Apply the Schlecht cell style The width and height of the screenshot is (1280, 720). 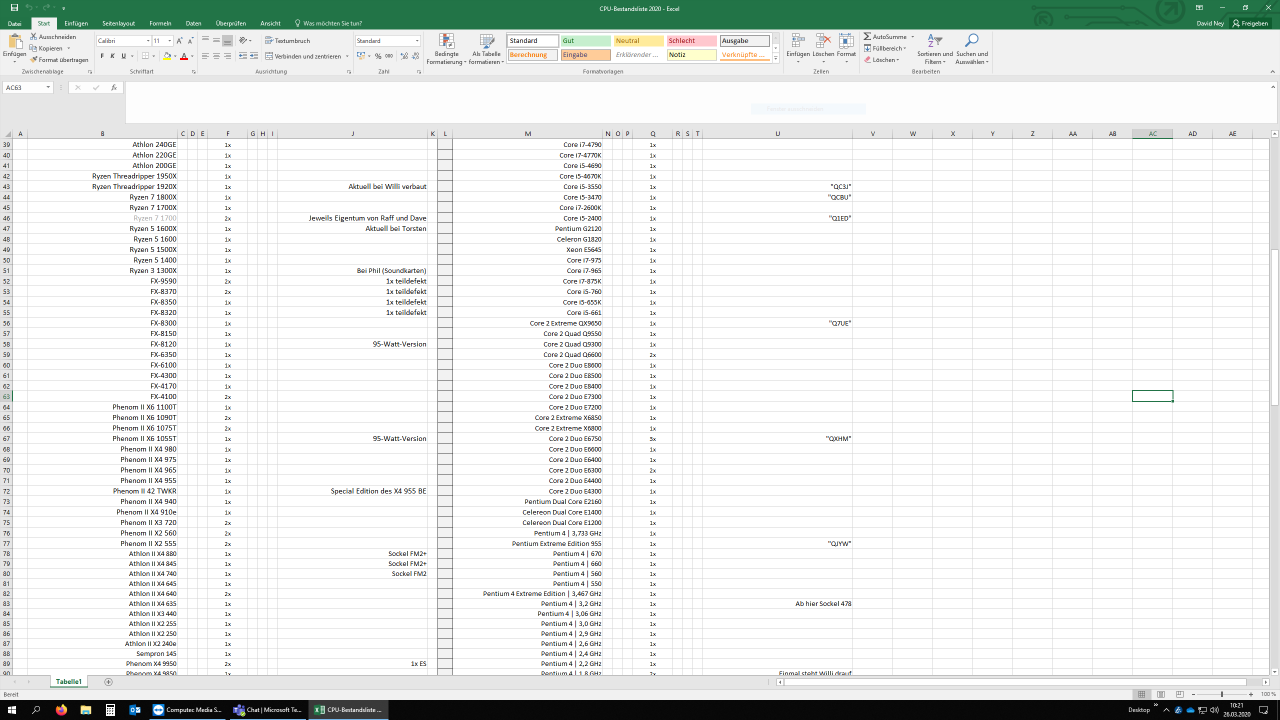tap(691, 41)
